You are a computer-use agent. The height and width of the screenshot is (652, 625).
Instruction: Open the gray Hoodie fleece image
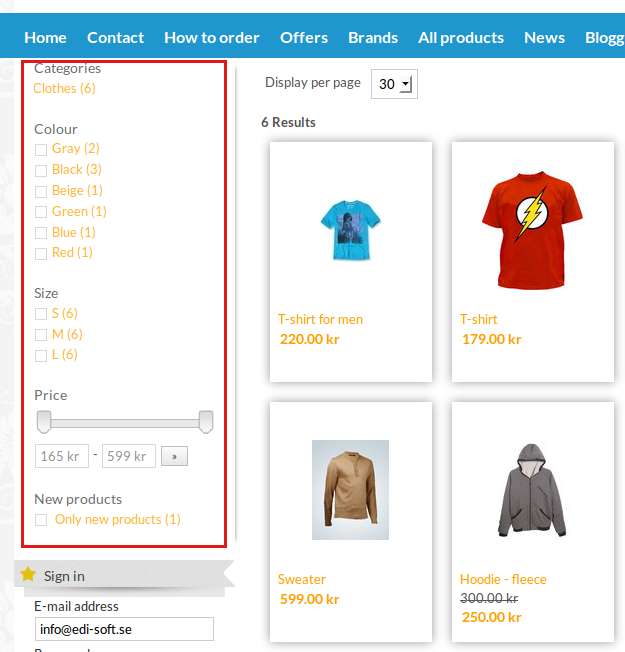(532, 490)
